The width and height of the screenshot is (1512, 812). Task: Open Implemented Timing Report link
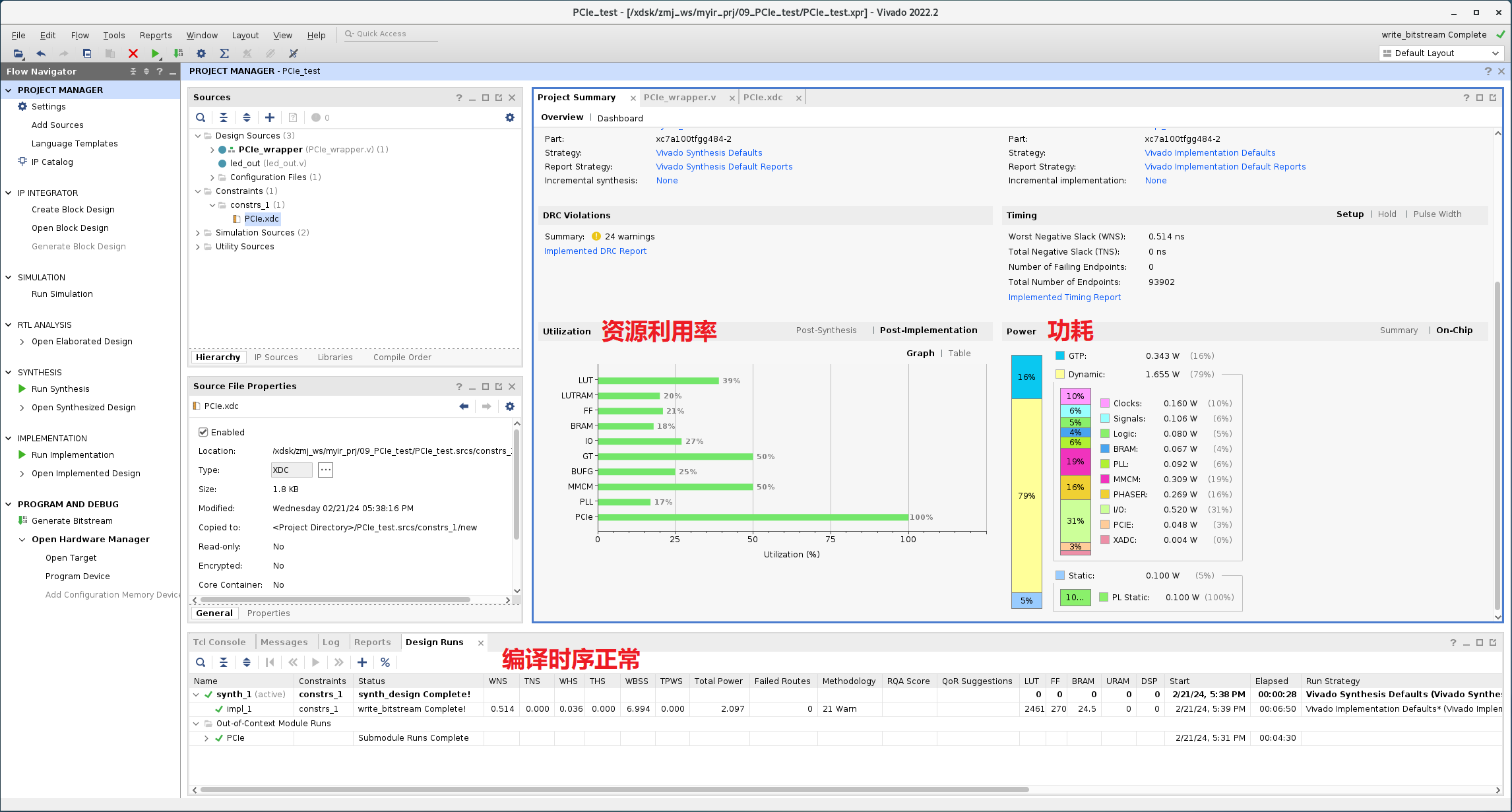(x=1064, y=297)
